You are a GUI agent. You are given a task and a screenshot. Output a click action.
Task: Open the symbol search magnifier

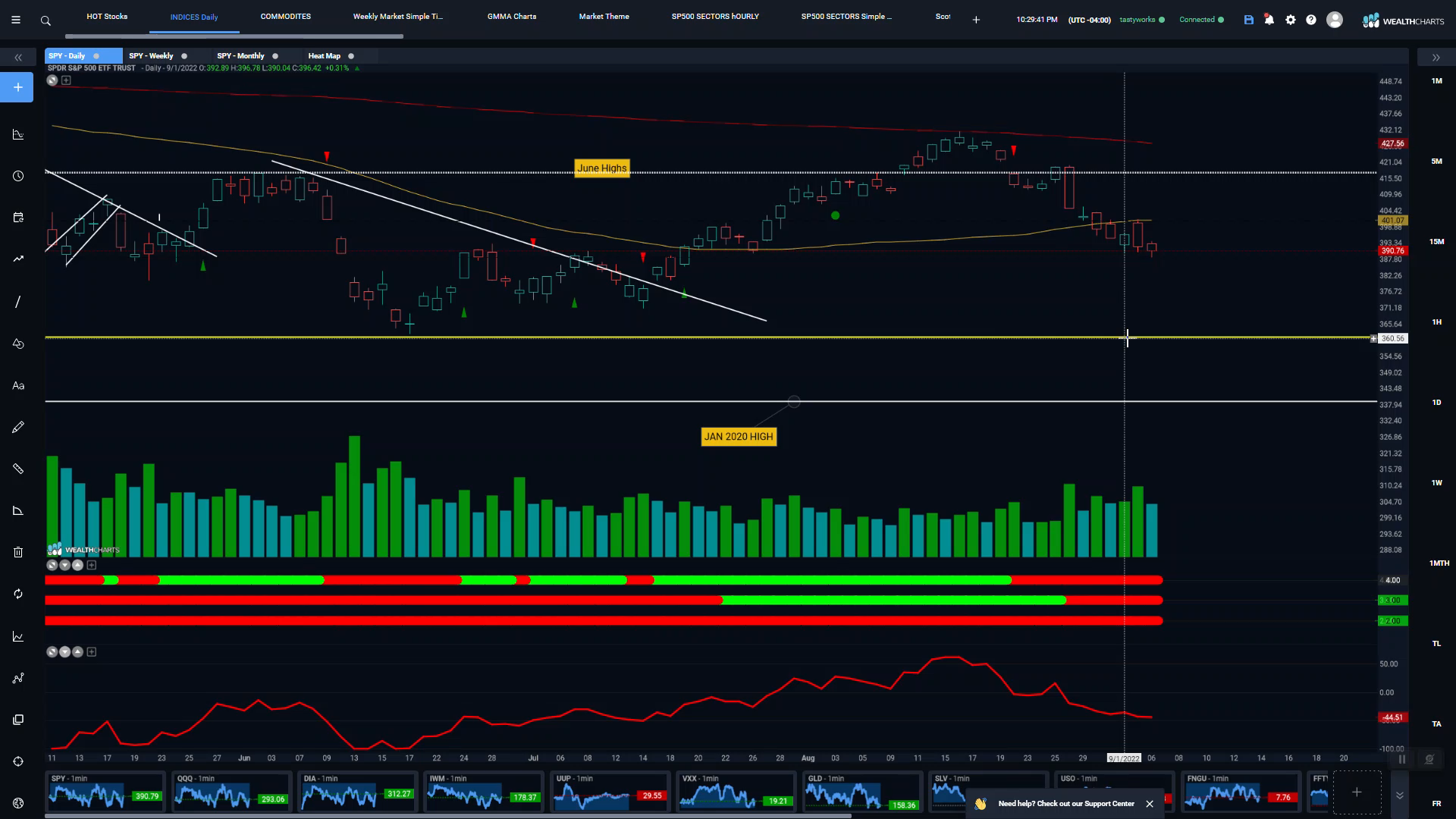pos(45,20)
